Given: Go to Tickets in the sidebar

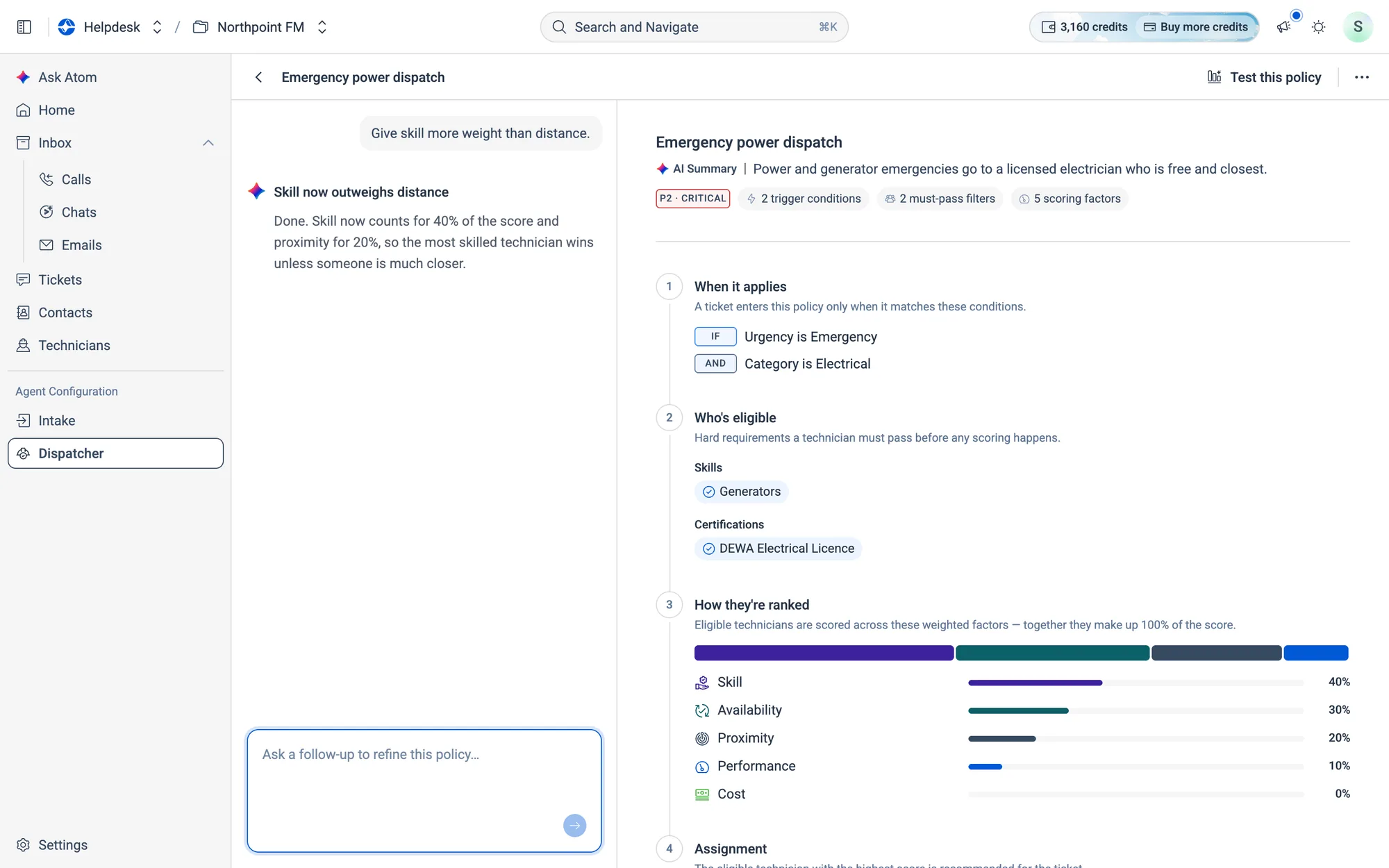Looking at the screenshot, I should (115, 280).
